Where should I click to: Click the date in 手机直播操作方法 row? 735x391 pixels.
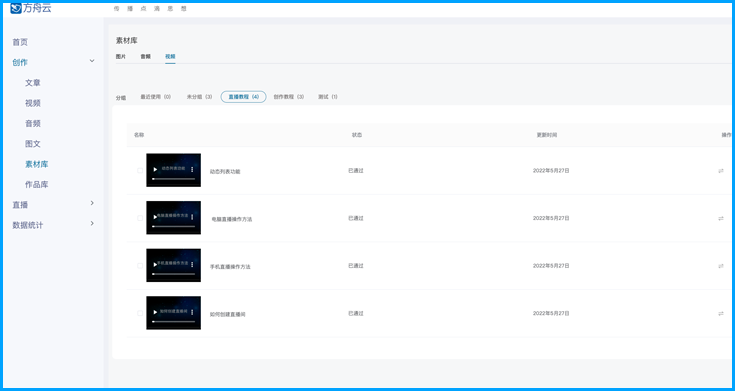point(551,266)
